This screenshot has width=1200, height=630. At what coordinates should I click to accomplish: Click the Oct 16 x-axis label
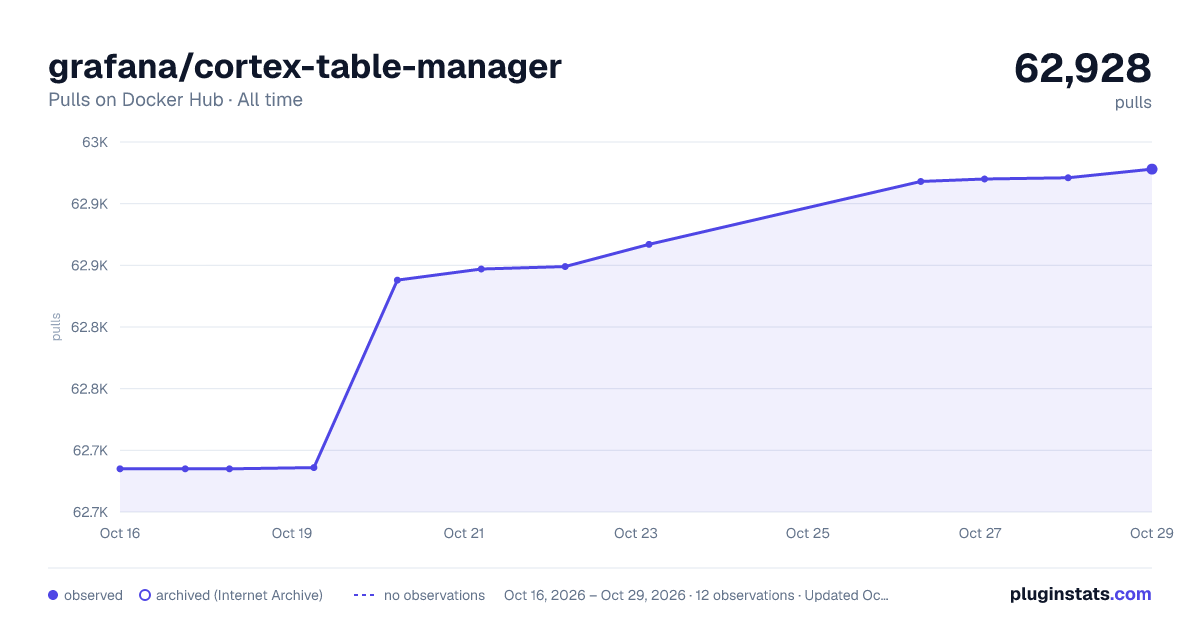[120, 533]
